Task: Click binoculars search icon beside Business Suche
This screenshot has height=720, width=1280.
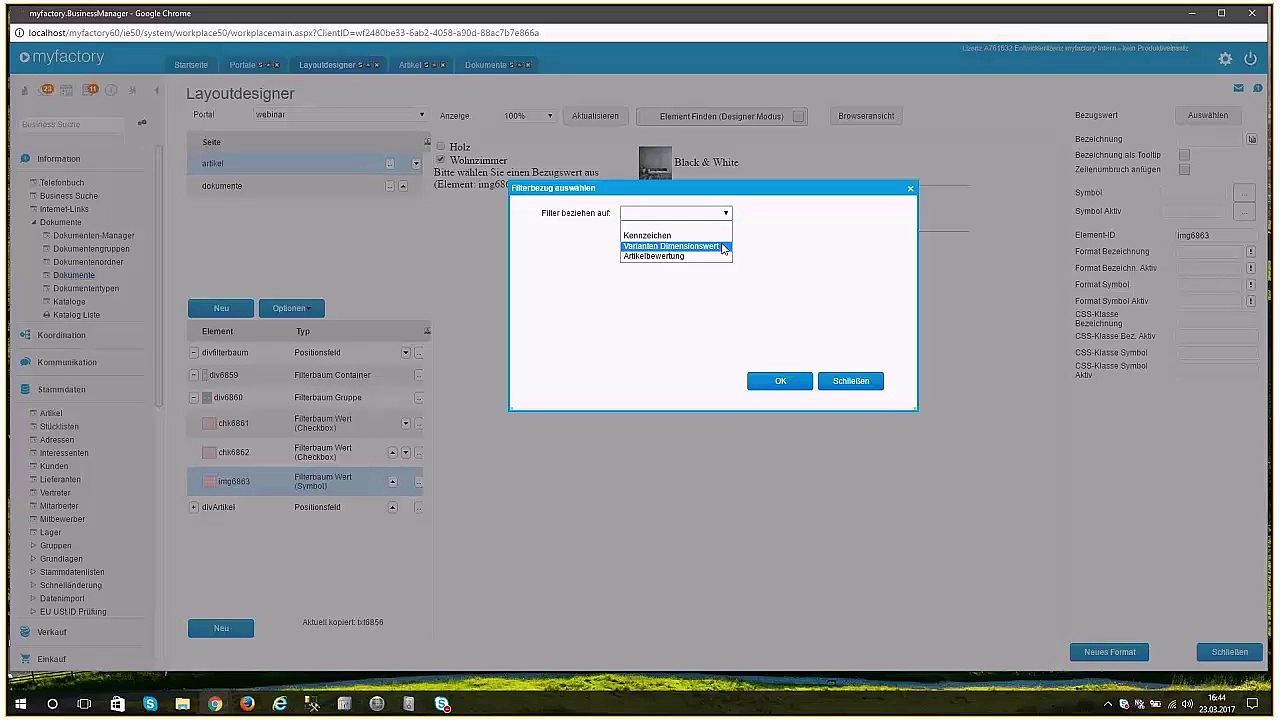Action: pyautogui.click(x=142, y=123)
